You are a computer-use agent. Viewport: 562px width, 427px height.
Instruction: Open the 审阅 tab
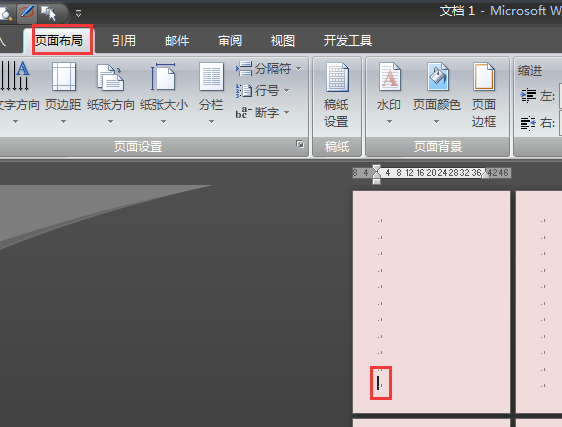(230, 41)
